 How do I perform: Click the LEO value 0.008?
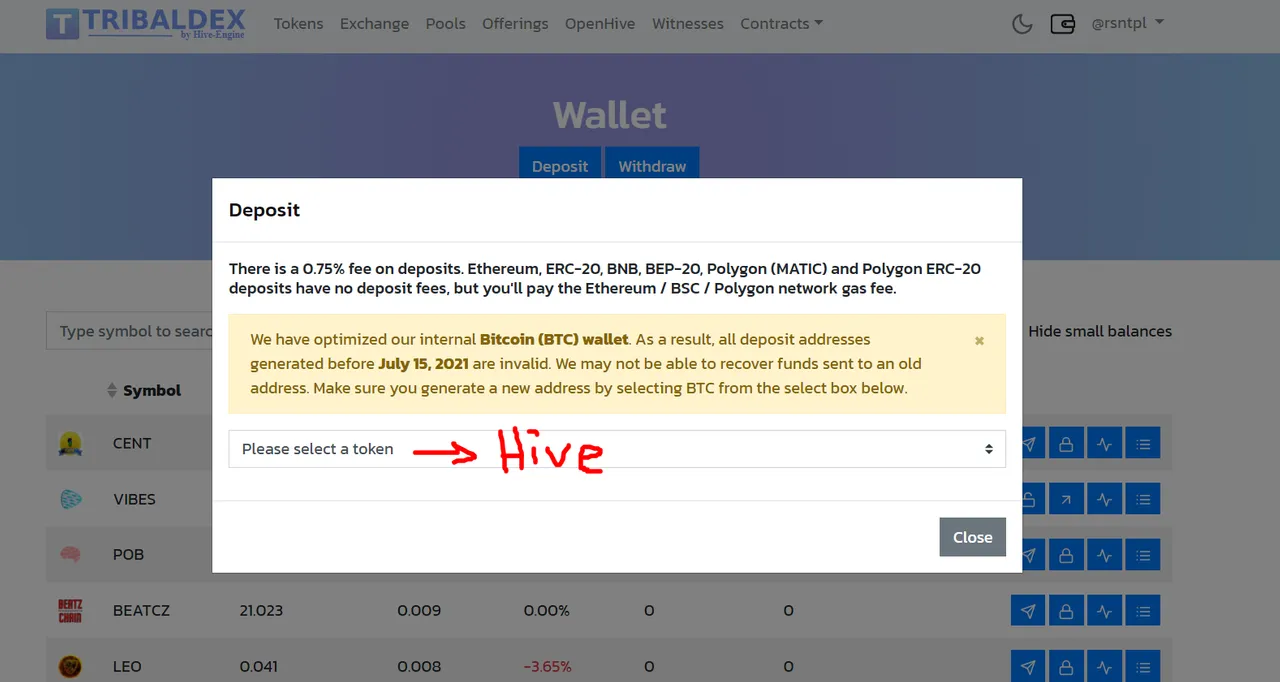pyautogui.click(x=418, y=666)
